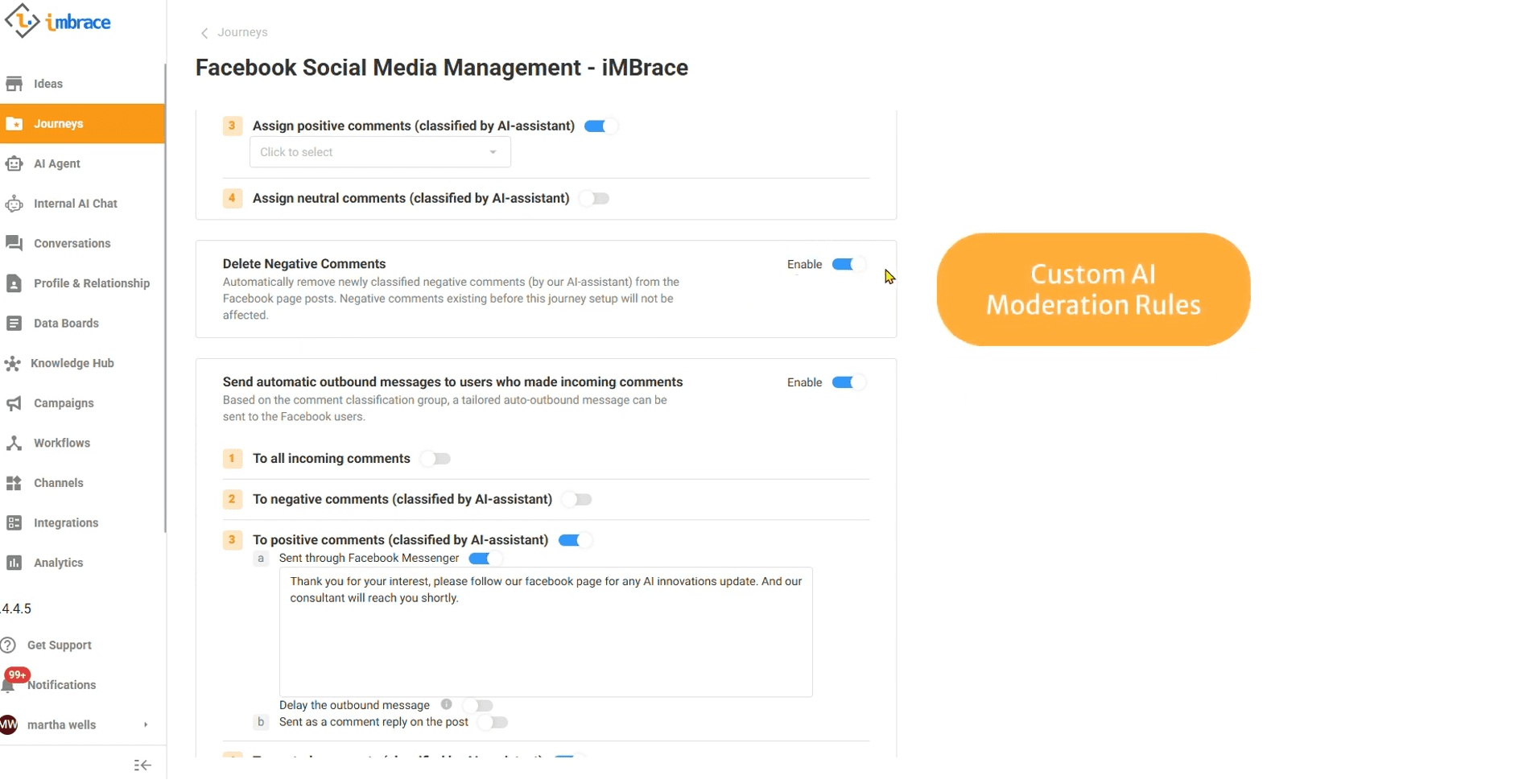This screenshot has width=1535, height=784.
Task: Enable To negative comments toggle
Action: tap(577, 500)
